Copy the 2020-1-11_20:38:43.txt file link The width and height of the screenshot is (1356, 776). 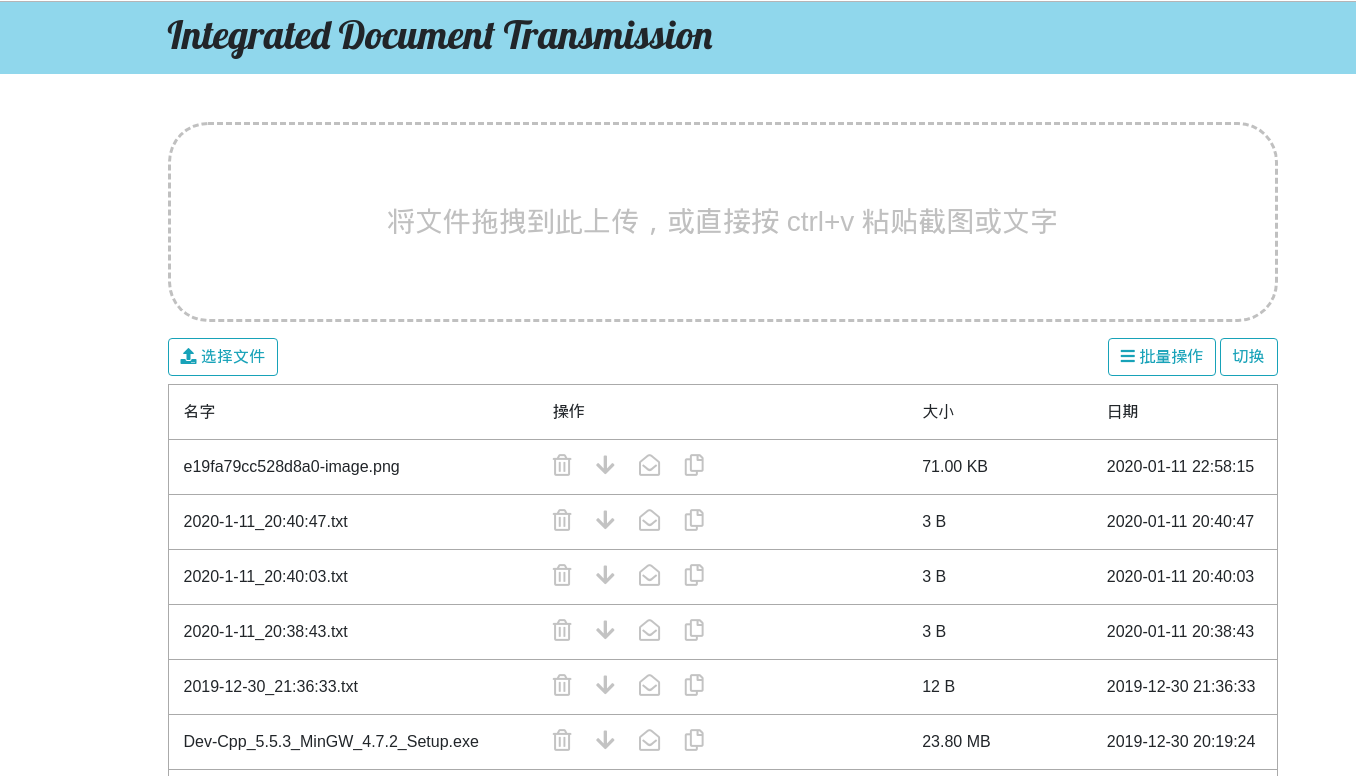(x=694, y=631)
